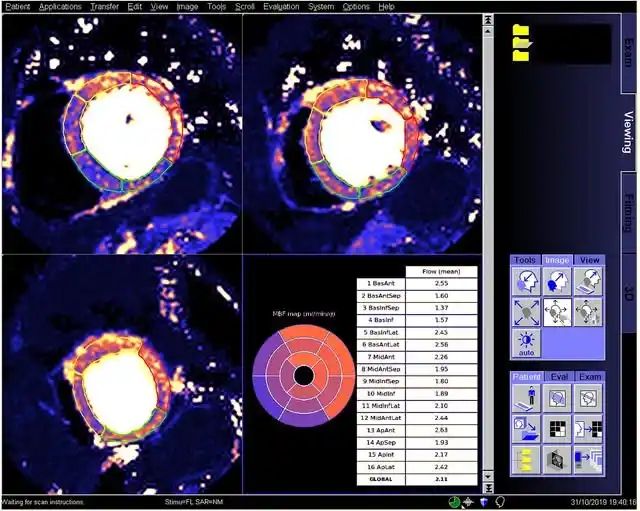Viewport: 640px width, 511px height.
Task: Click the MBF bullseye polar map
Action: (x=304, y=375)
